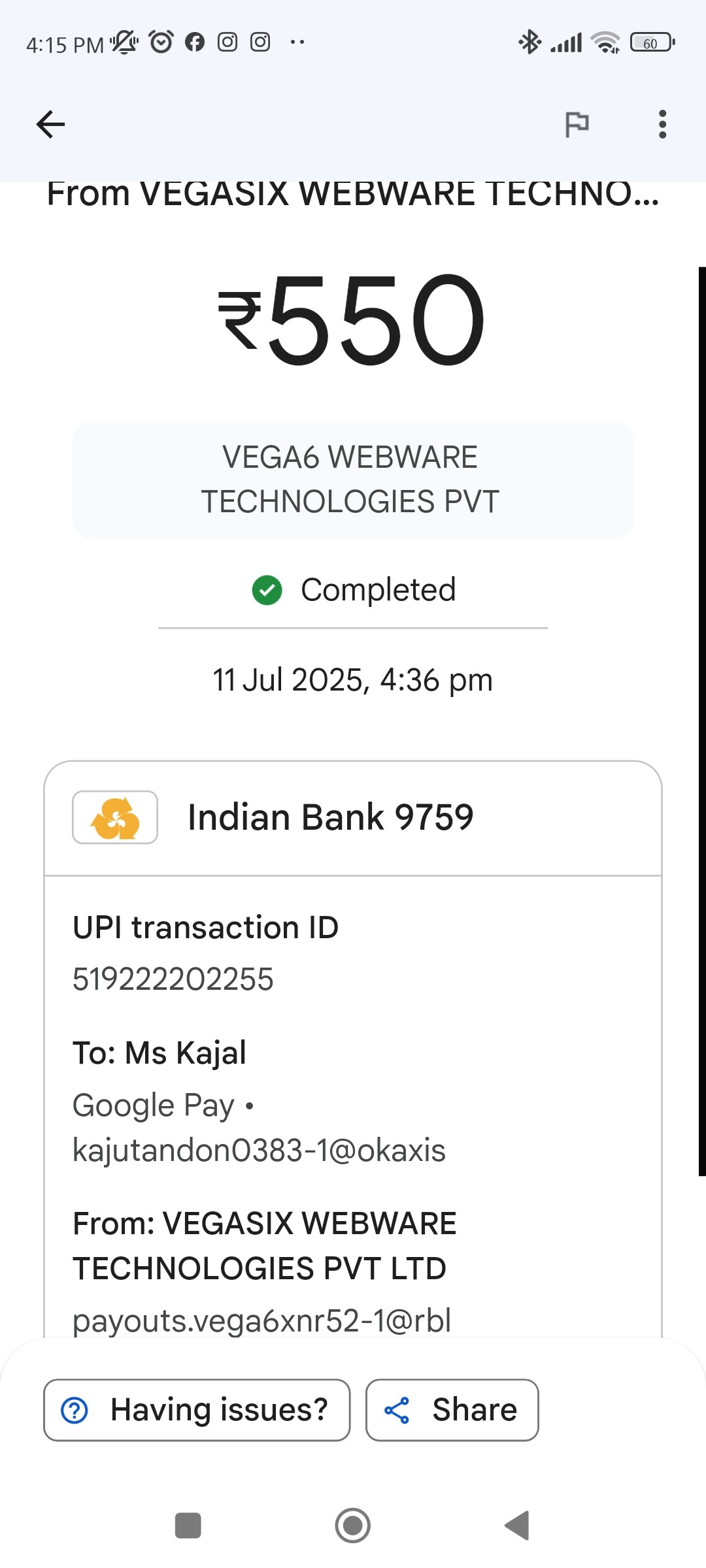
Task: Tap the UPI transaction ID number
Action: [173, 979]
